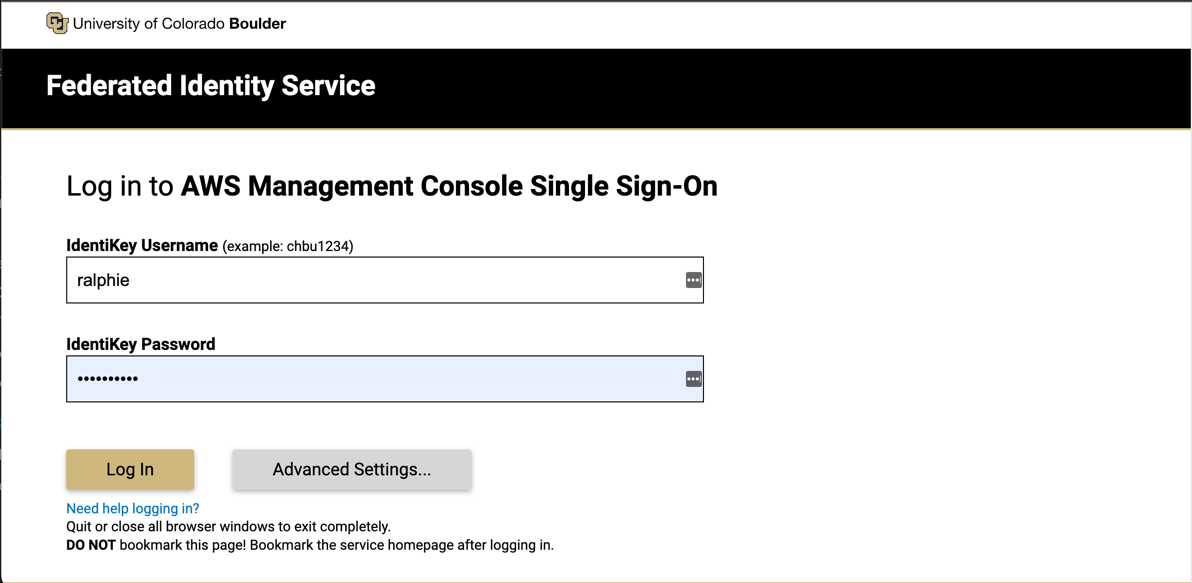1192x583 pixels.
Task: Click the IdentiKey Password input field
Action: click(385, 379)
